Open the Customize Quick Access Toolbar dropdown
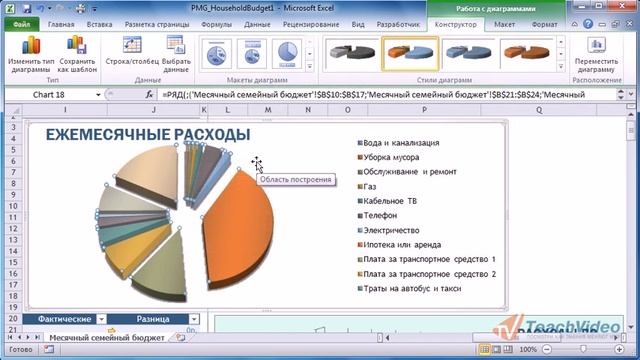Viewport: 640px width, 360px height. point(95,9)
